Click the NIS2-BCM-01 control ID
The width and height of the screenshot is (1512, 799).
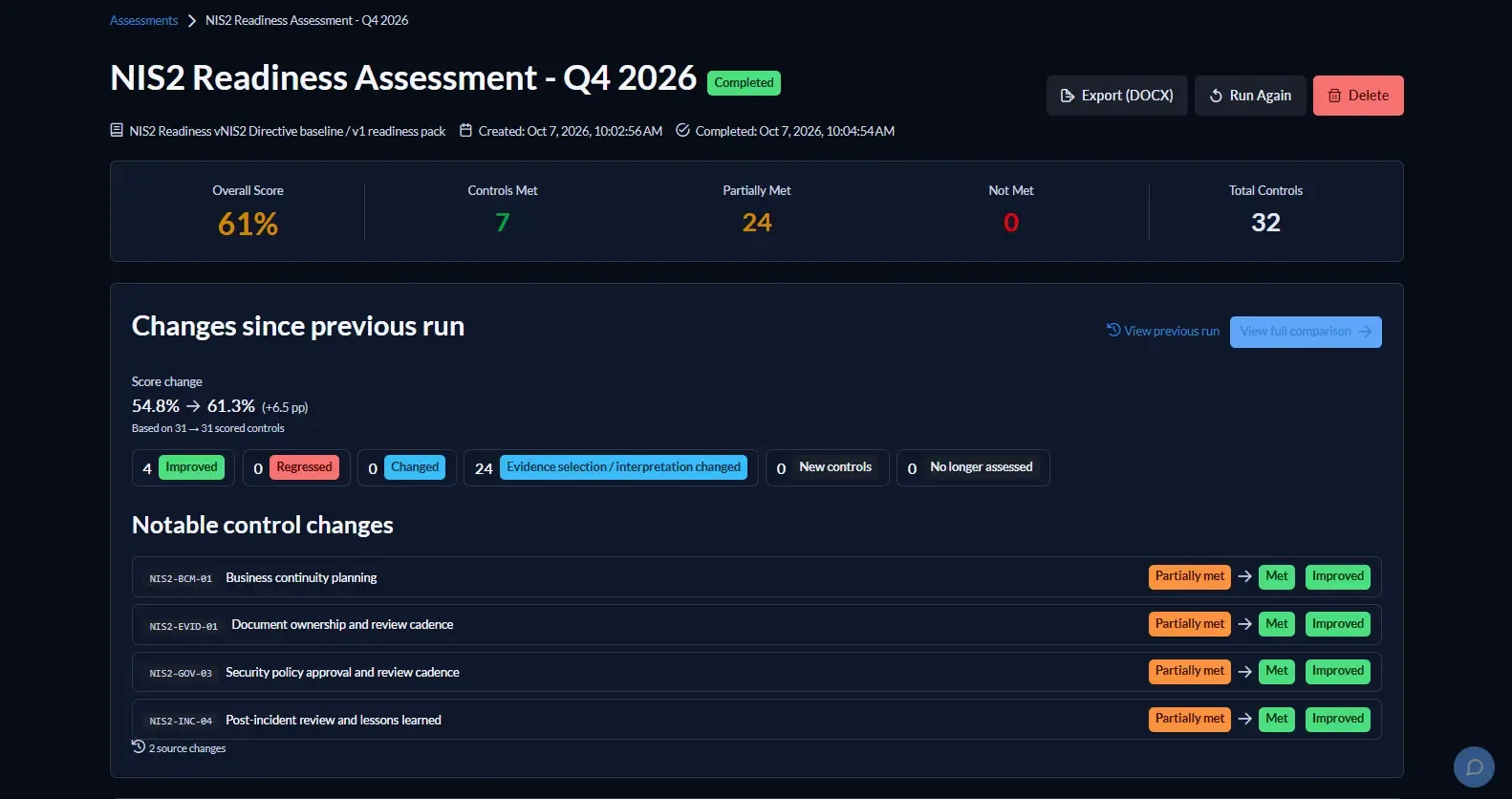pos(181,578)
